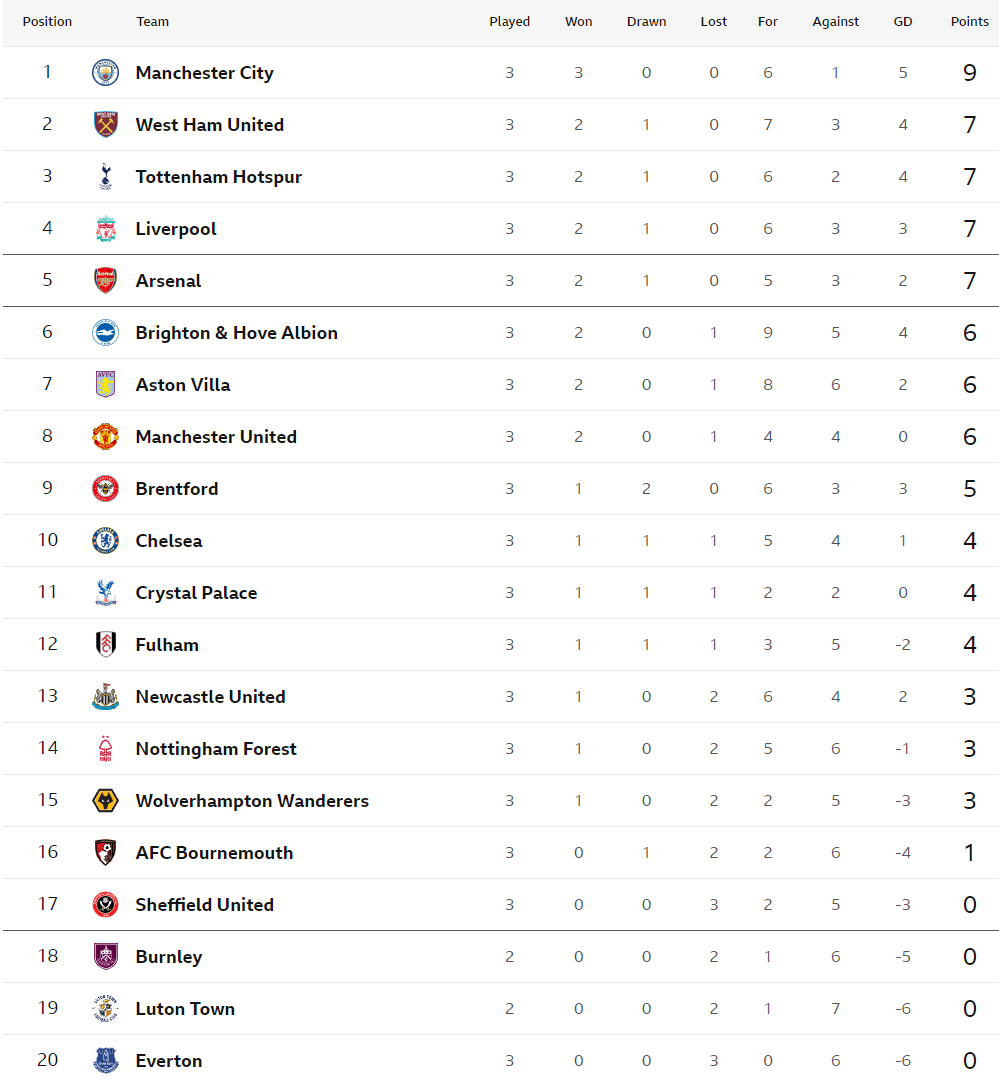Open the Chelsea team link
The width and height of the screenshot is (999, 1089).
tap(169, 541)
